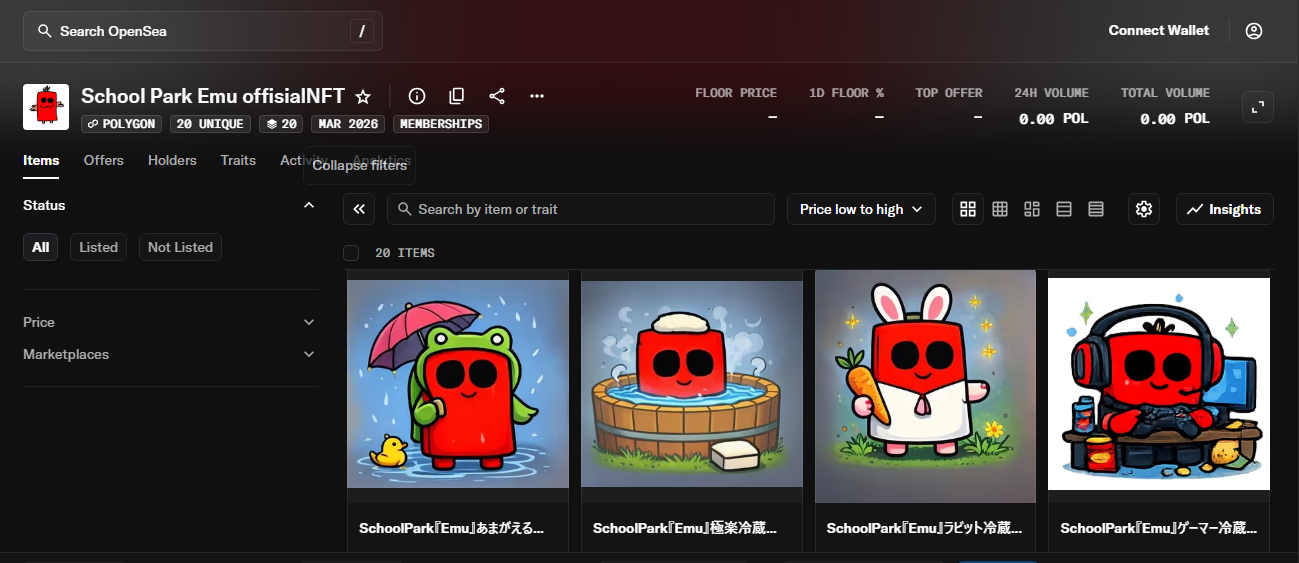Switch to the Traits tab

tap(238, 160)
